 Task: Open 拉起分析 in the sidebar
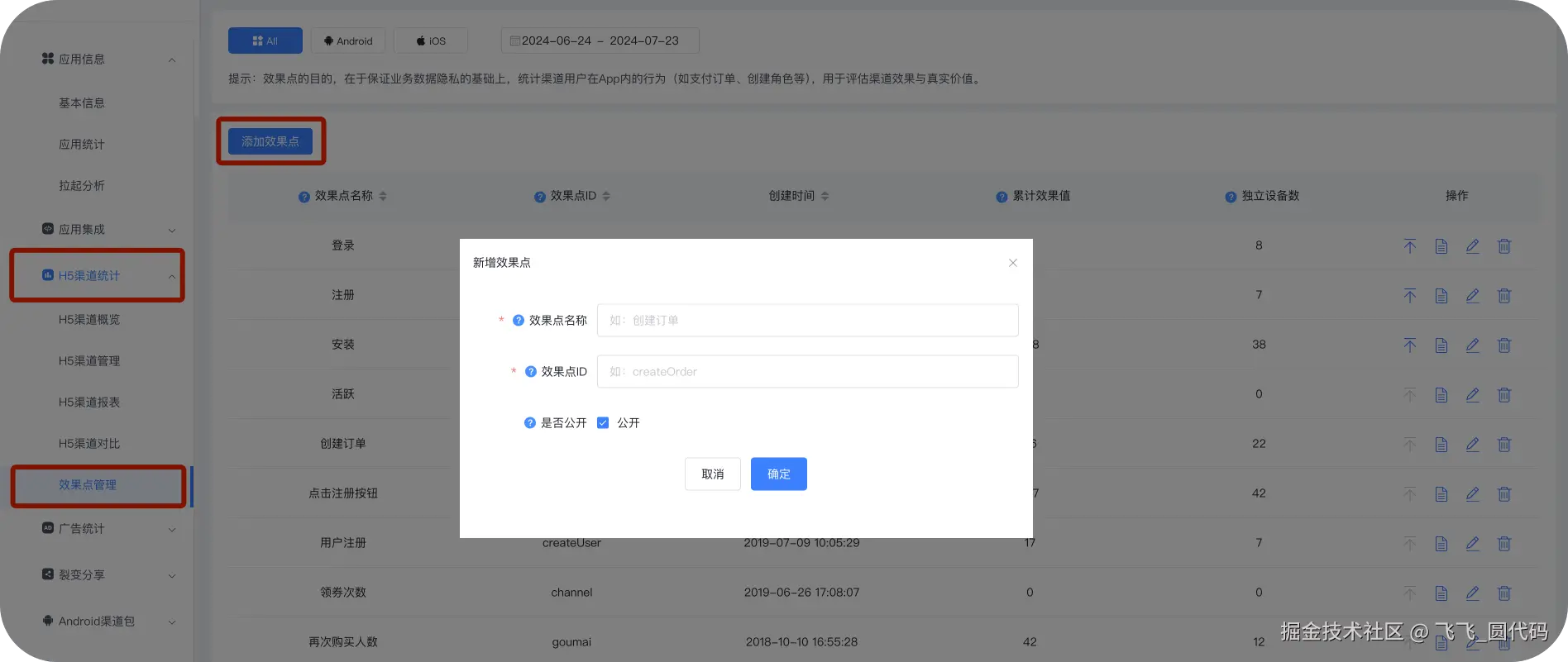82,185
